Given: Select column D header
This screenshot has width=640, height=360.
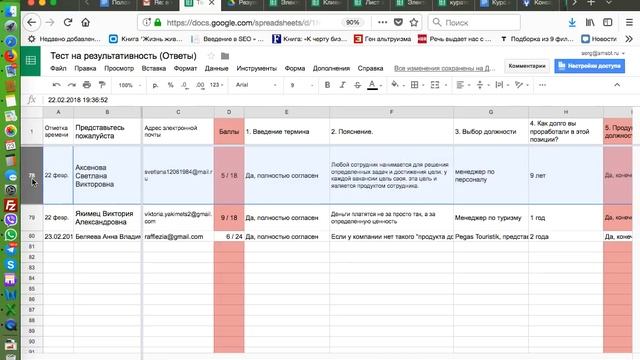Looking at the screenshot, I should click(229, 112).
